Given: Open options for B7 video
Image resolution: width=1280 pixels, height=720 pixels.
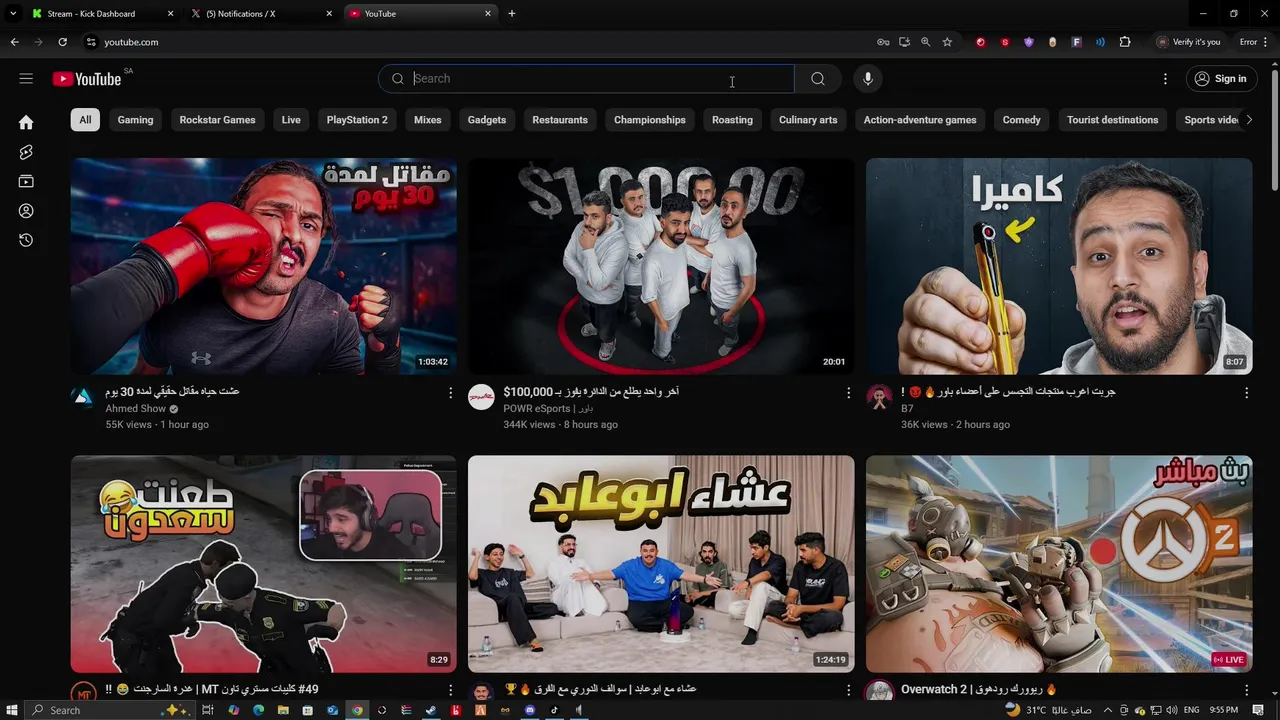Looking at the screenshot, I should coord(1246,393).
